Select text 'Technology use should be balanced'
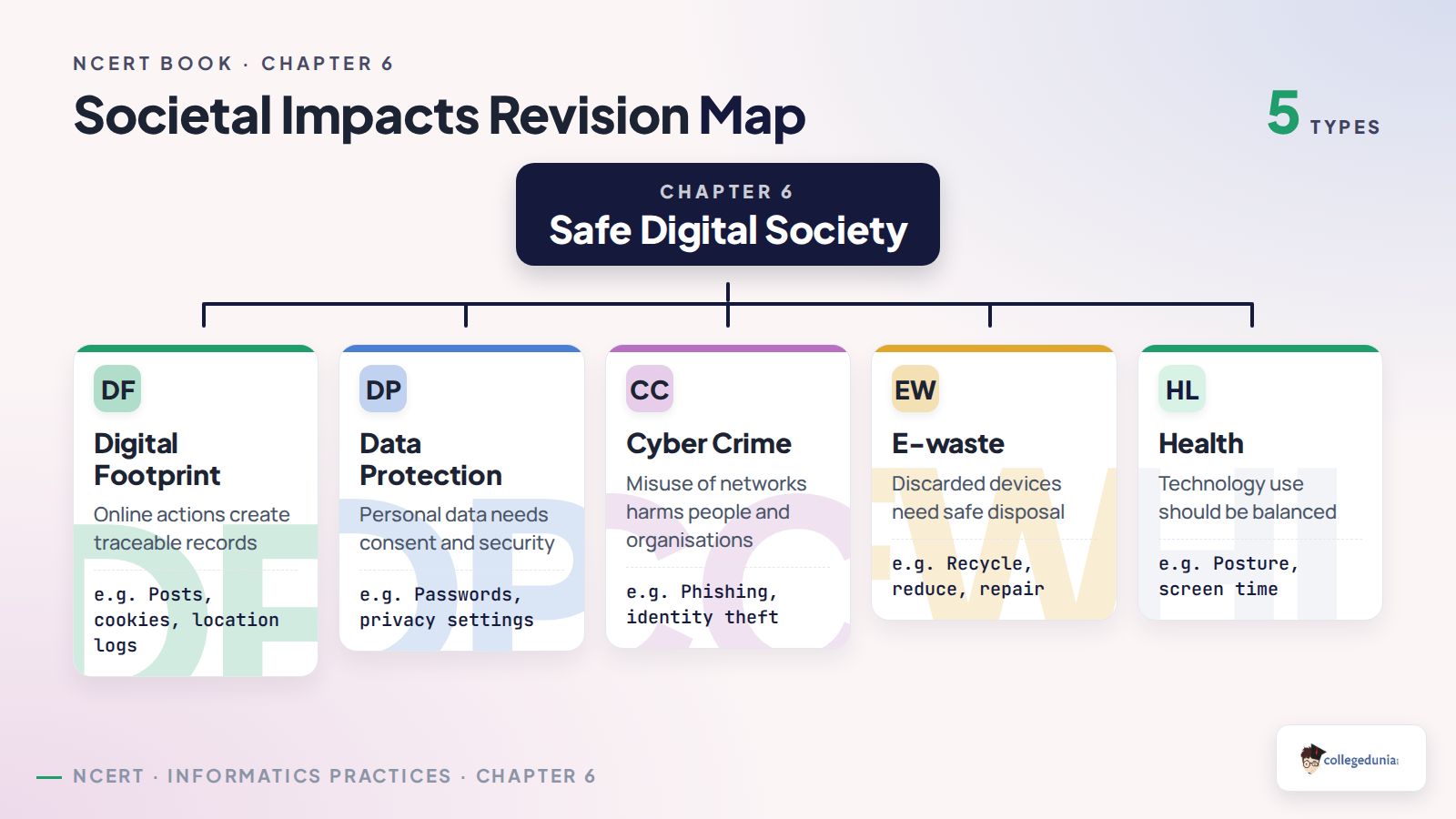The image size is (1456, 819). pyautogui.click(x=1248, y=498)
